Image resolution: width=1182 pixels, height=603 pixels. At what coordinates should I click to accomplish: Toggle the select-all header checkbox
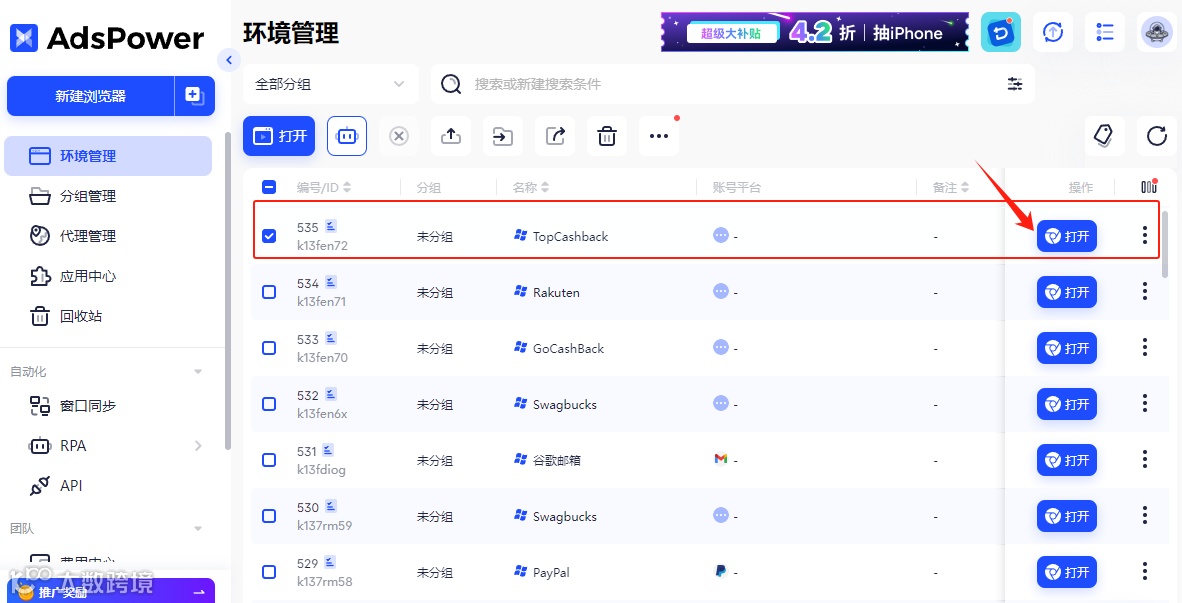click(x=269, y=187)
